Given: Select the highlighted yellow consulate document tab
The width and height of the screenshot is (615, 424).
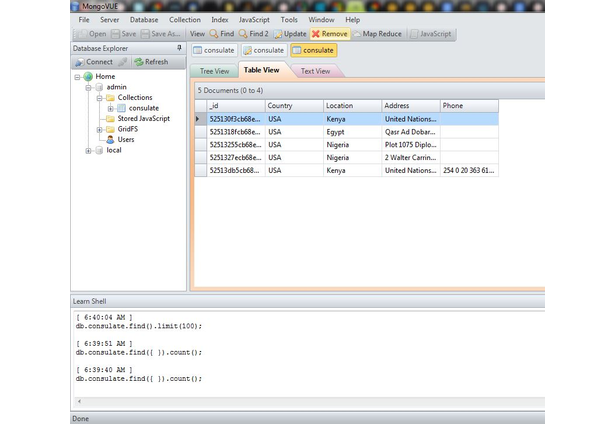Looking at the screenshot, I should coord(313,50).
